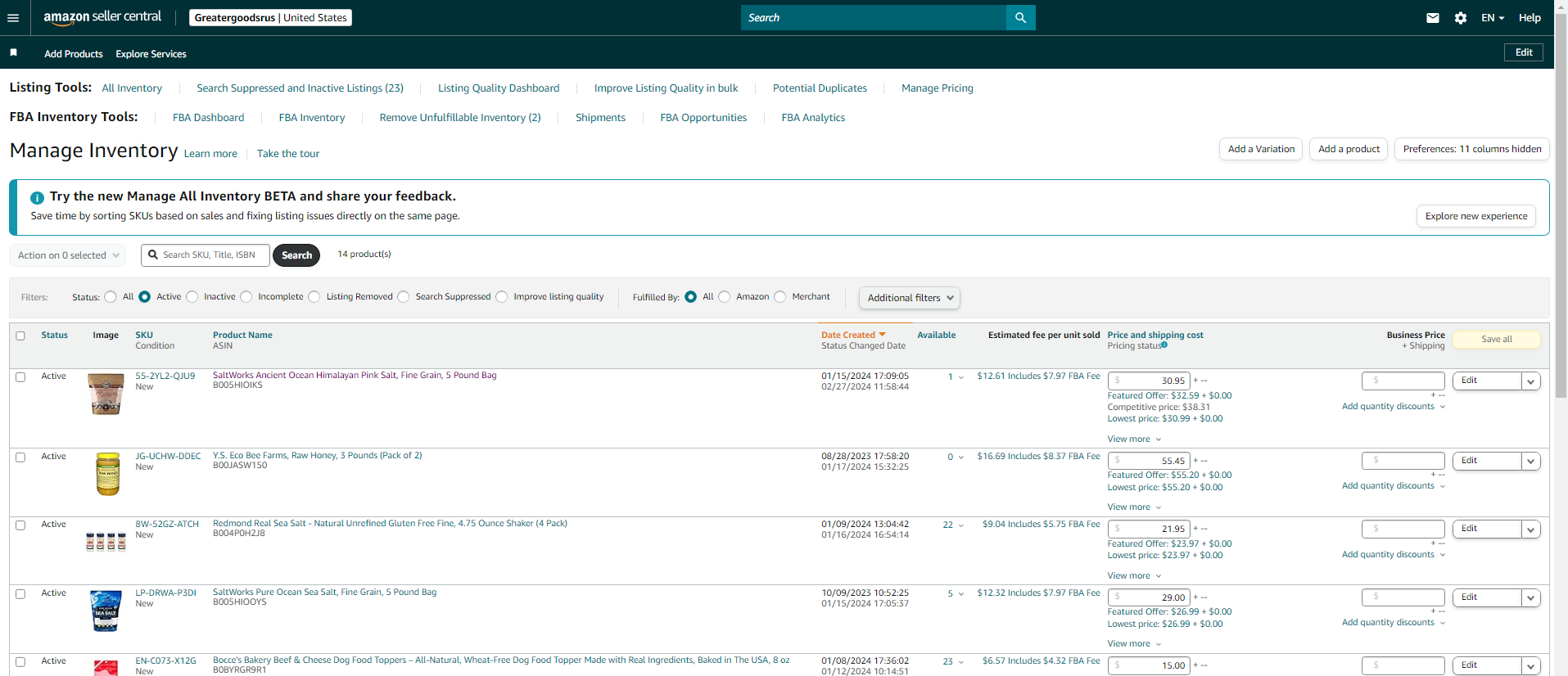This screenshot has height=676, width=1568.
Task: Open the Greatergoodsrus United States account switcher
Action: click(270, 18)
